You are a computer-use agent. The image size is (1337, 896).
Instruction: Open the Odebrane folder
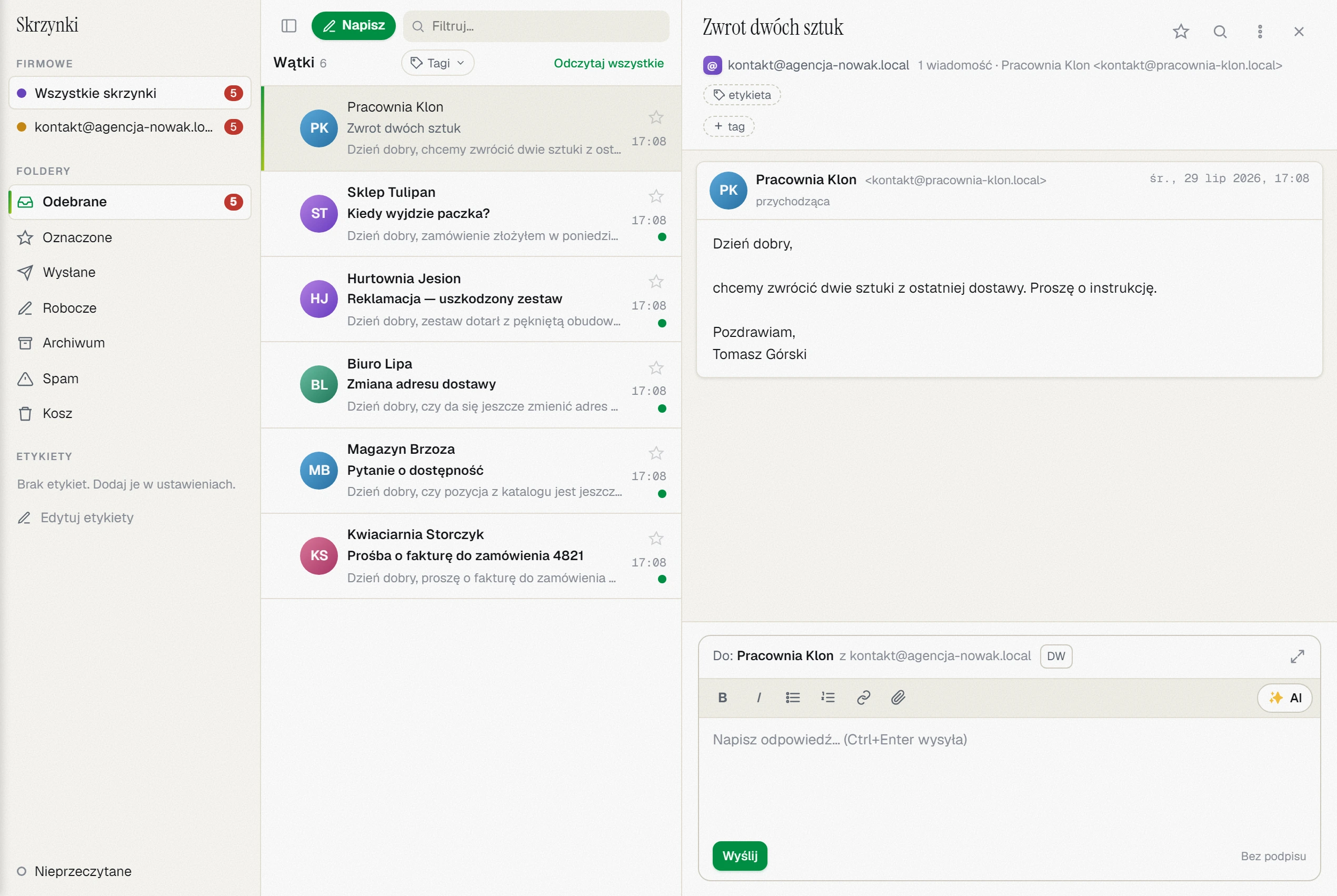129,202
